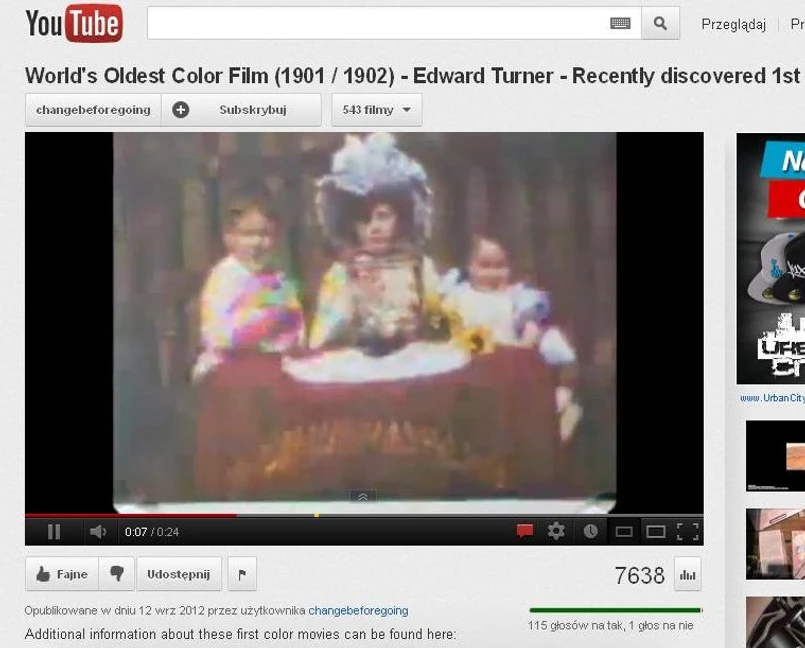Switch to the small player size
The image size is (805, 648).
click(624, 531)
